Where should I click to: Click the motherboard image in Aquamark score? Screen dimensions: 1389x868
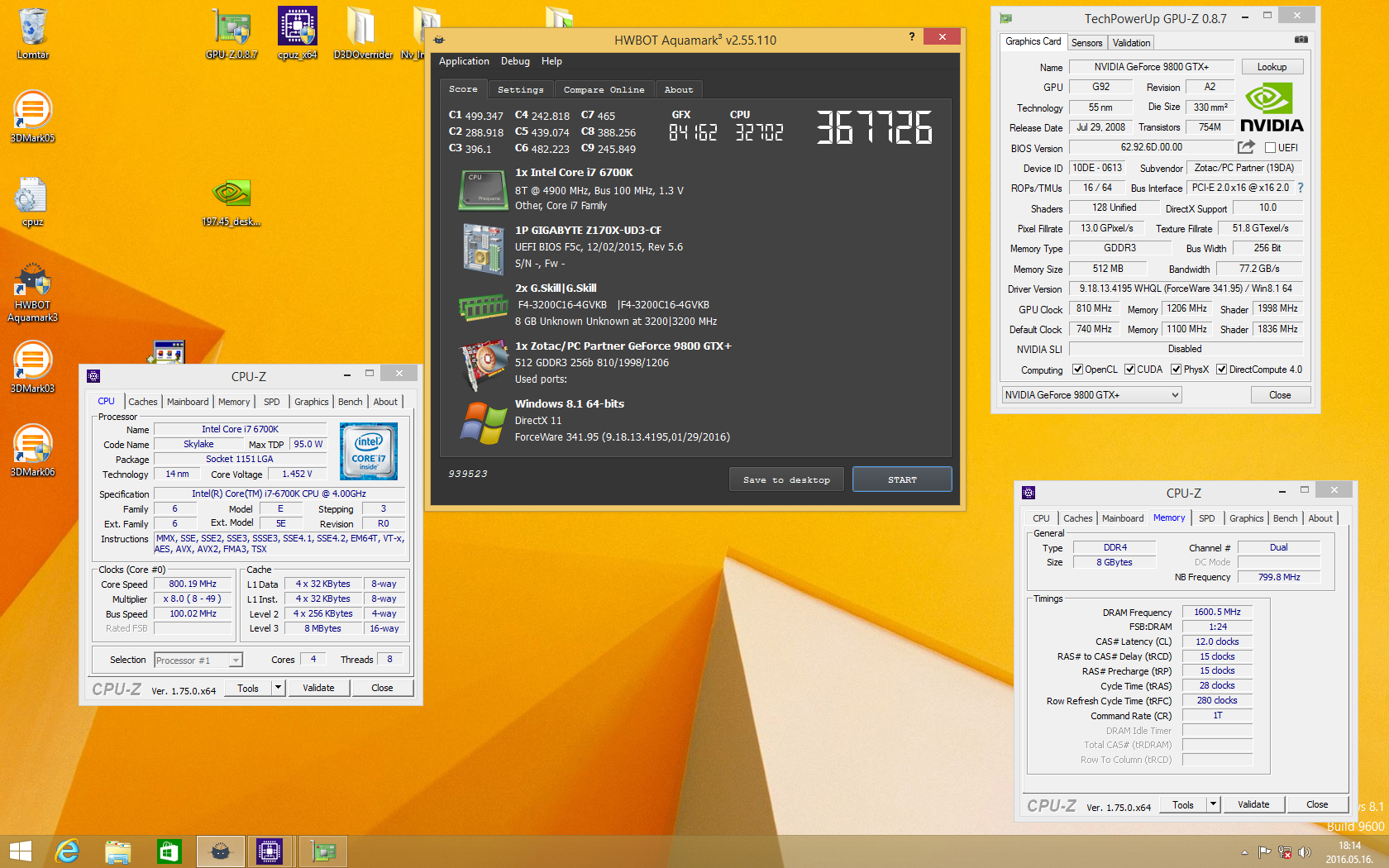pyautogui.click(x=483, y=248)
